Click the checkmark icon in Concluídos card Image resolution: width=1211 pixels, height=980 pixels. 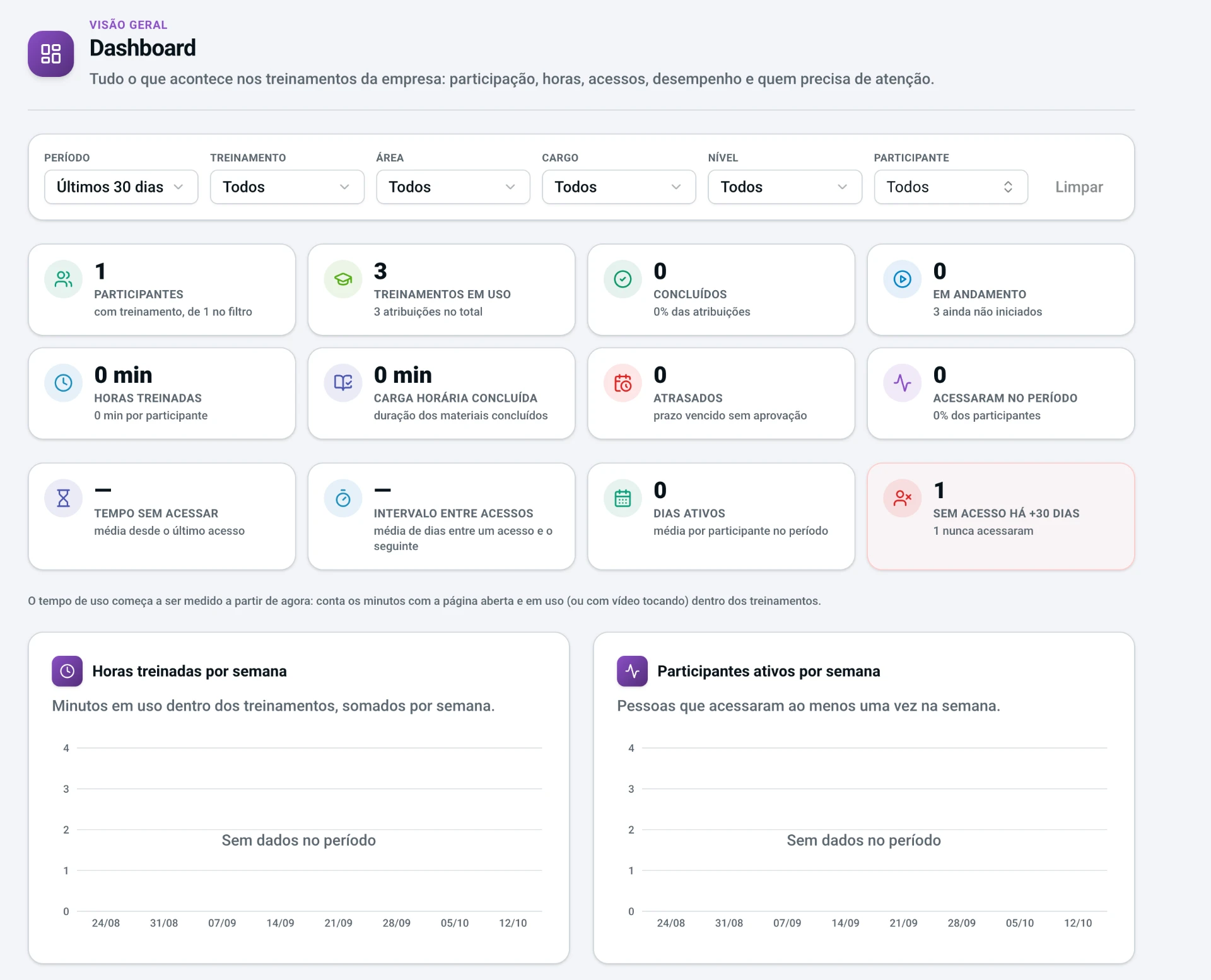click(x=623, y=279)
